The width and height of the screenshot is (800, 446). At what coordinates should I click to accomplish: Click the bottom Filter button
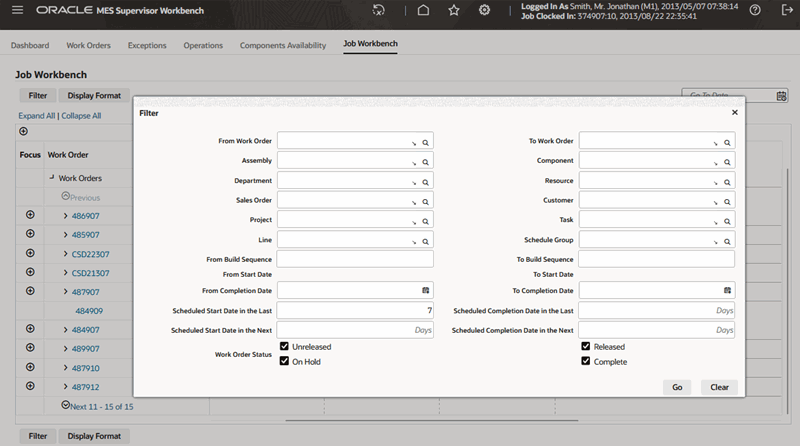[x=38, y=436]
